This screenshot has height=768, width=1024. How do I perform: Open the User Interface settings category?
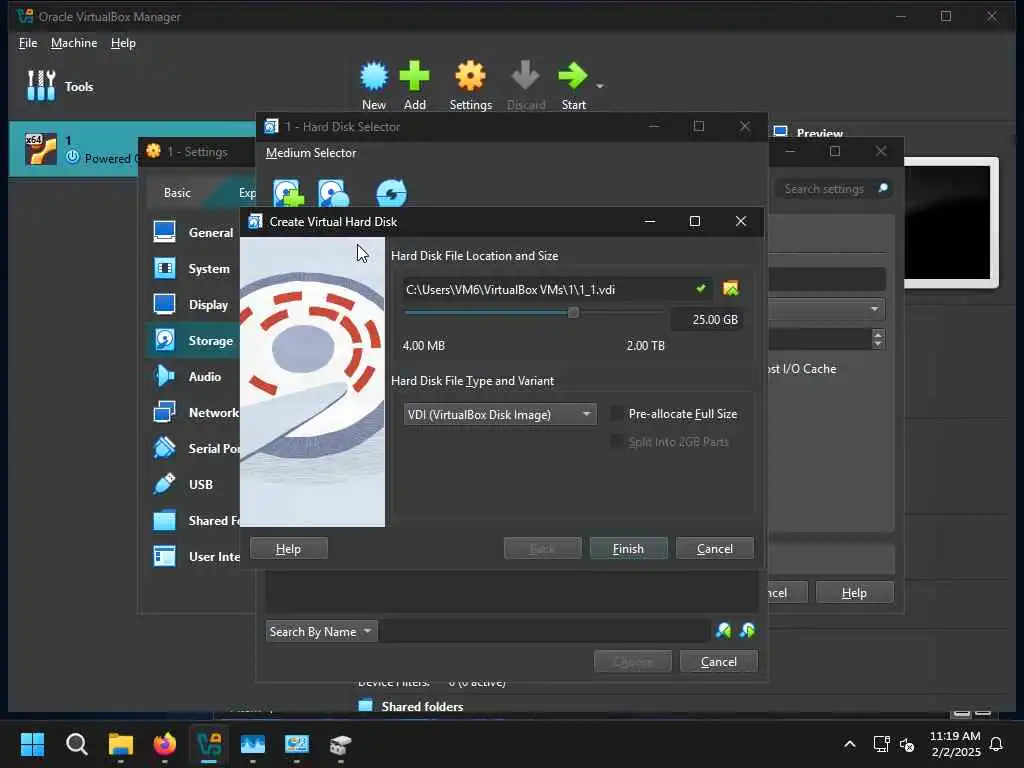tap(193, 556)
